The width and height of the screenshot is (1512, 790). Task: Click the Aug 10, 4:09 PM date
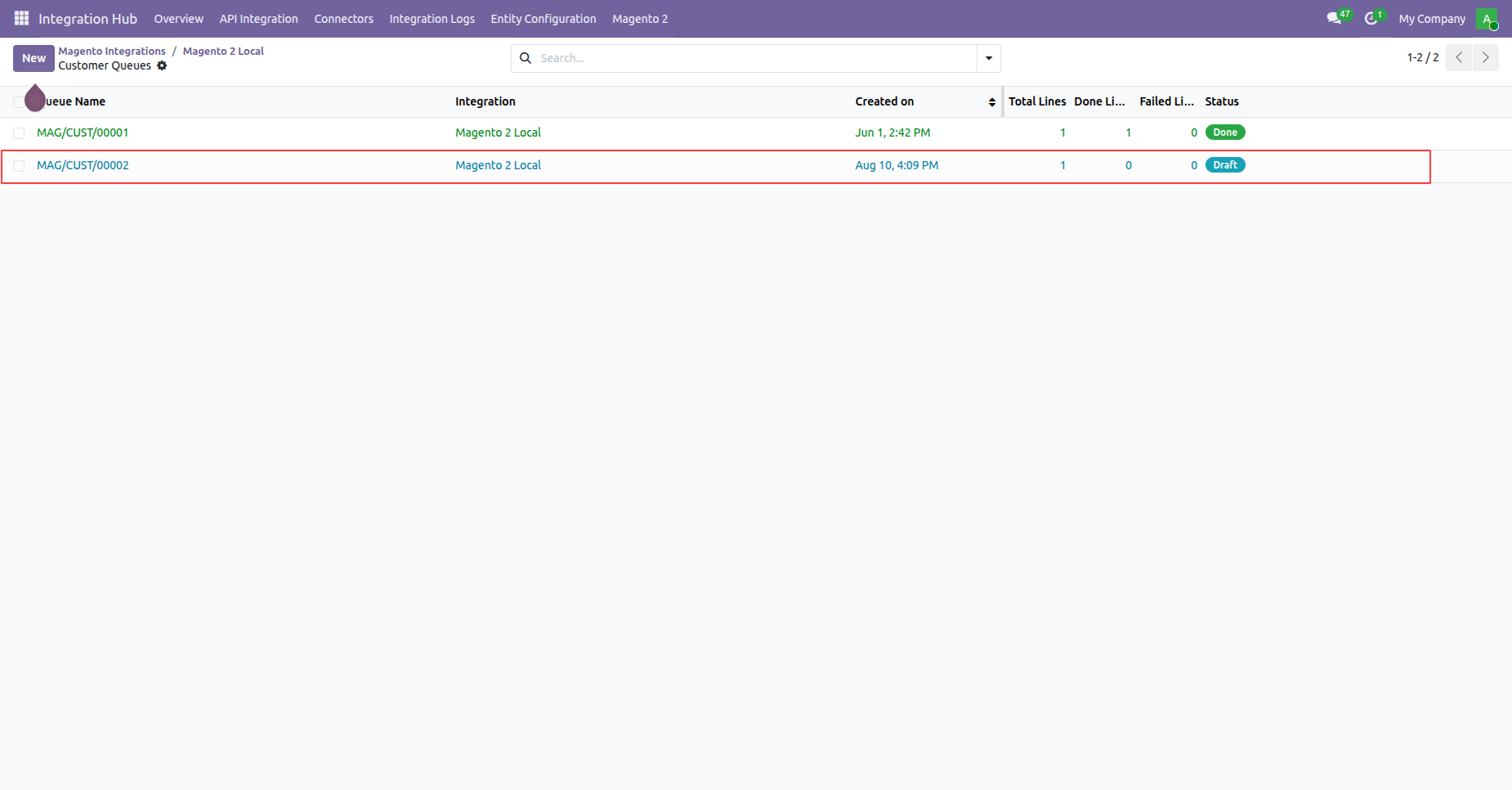(897, 165)
